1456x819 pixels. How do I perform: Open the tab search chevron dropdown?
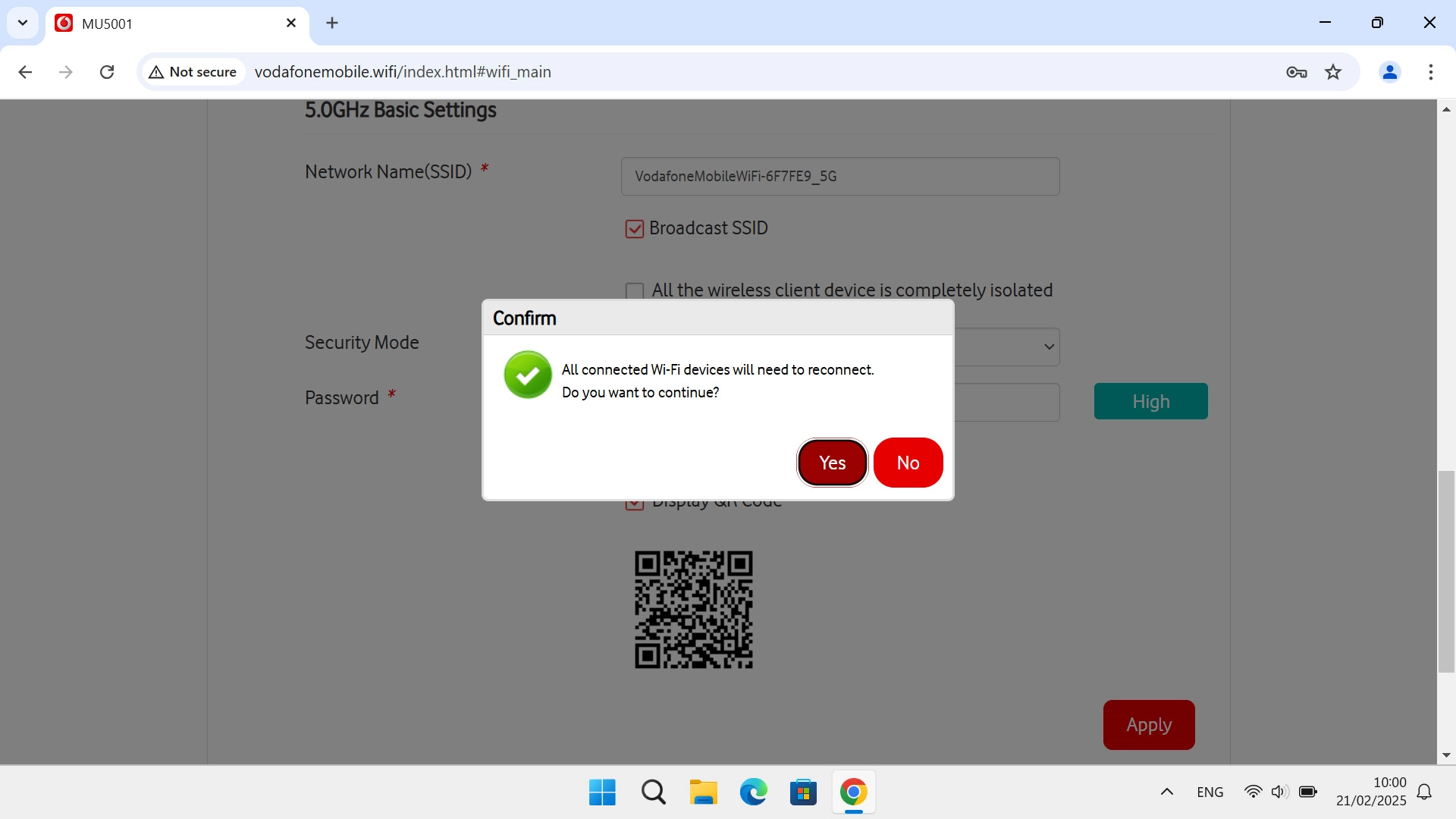(23, 23)
